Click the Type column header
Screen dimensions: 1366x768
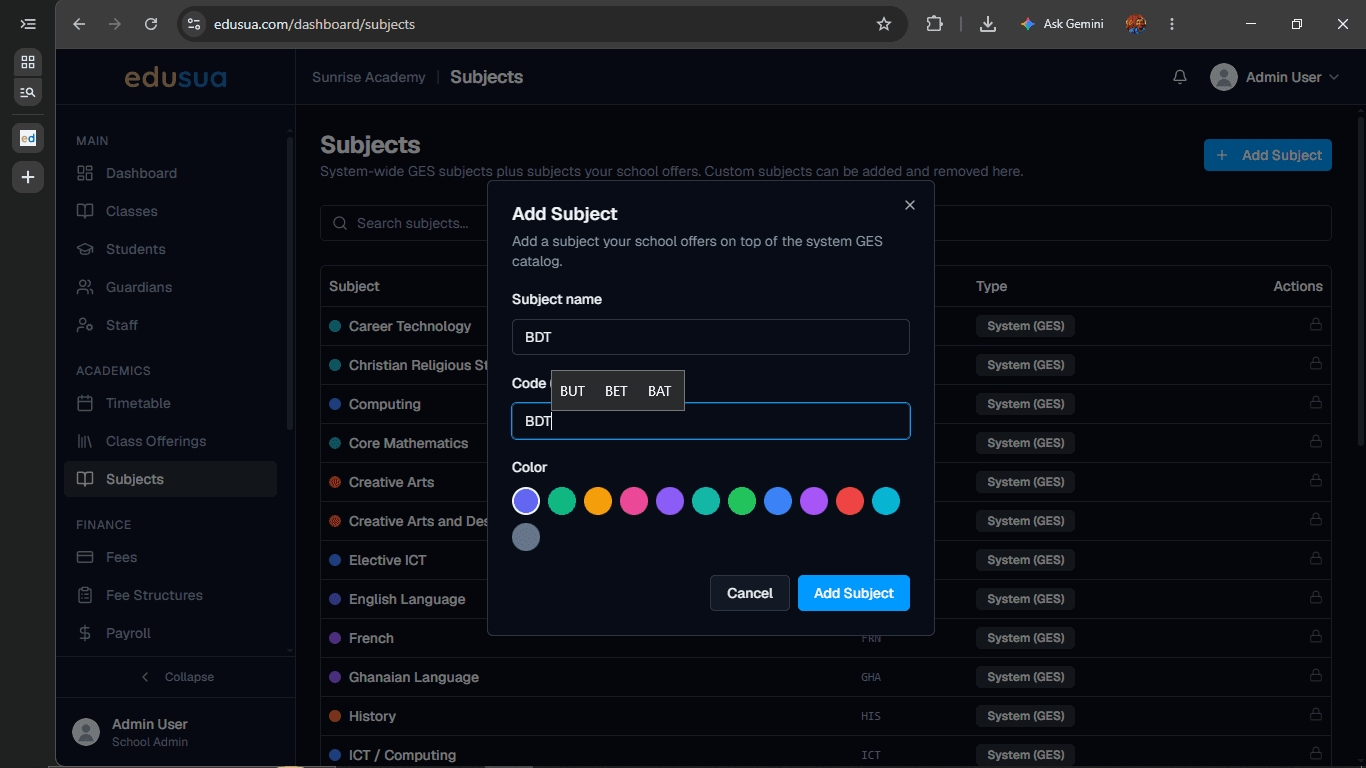(991, 286)
